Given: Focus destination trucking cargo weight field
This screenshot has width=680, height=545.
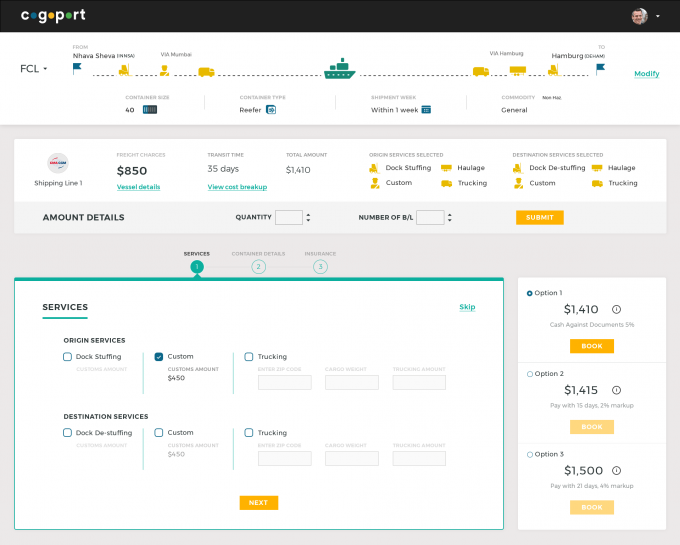Looking at the screenshot, I should [352, 458].
